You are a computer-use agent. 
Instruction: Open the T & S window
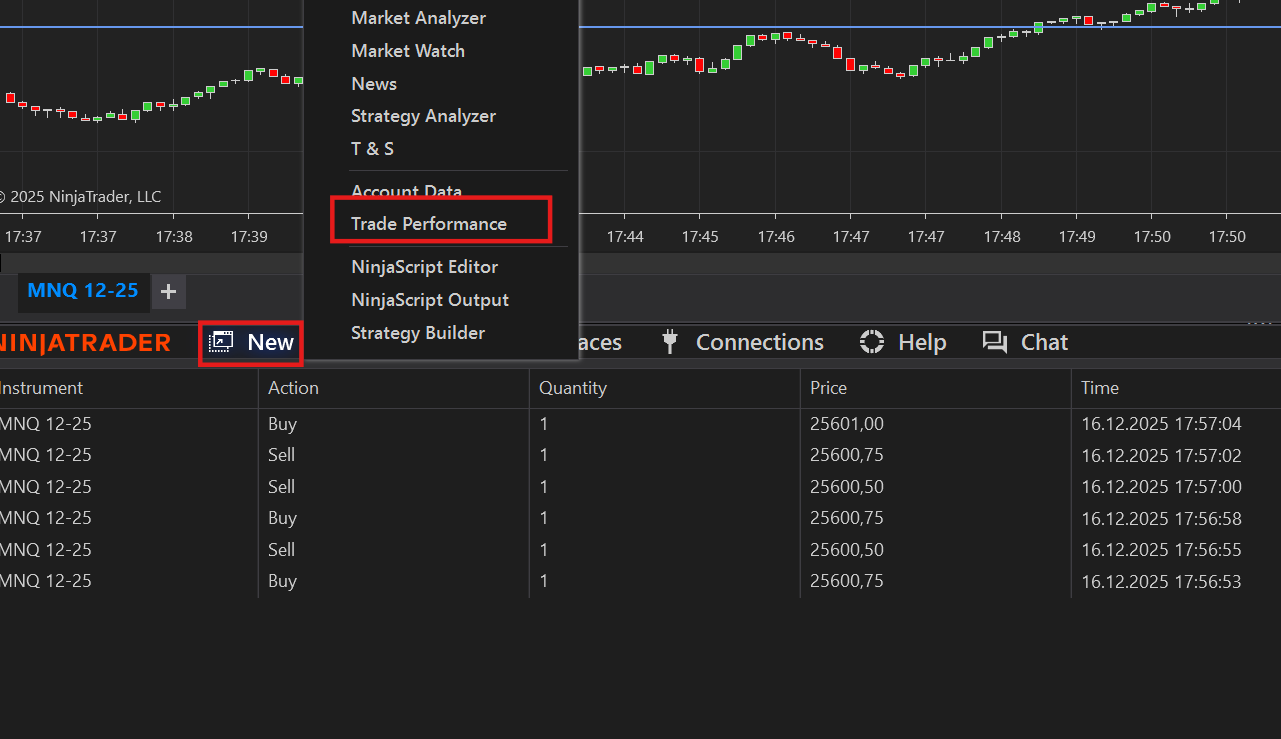[372, 148]
